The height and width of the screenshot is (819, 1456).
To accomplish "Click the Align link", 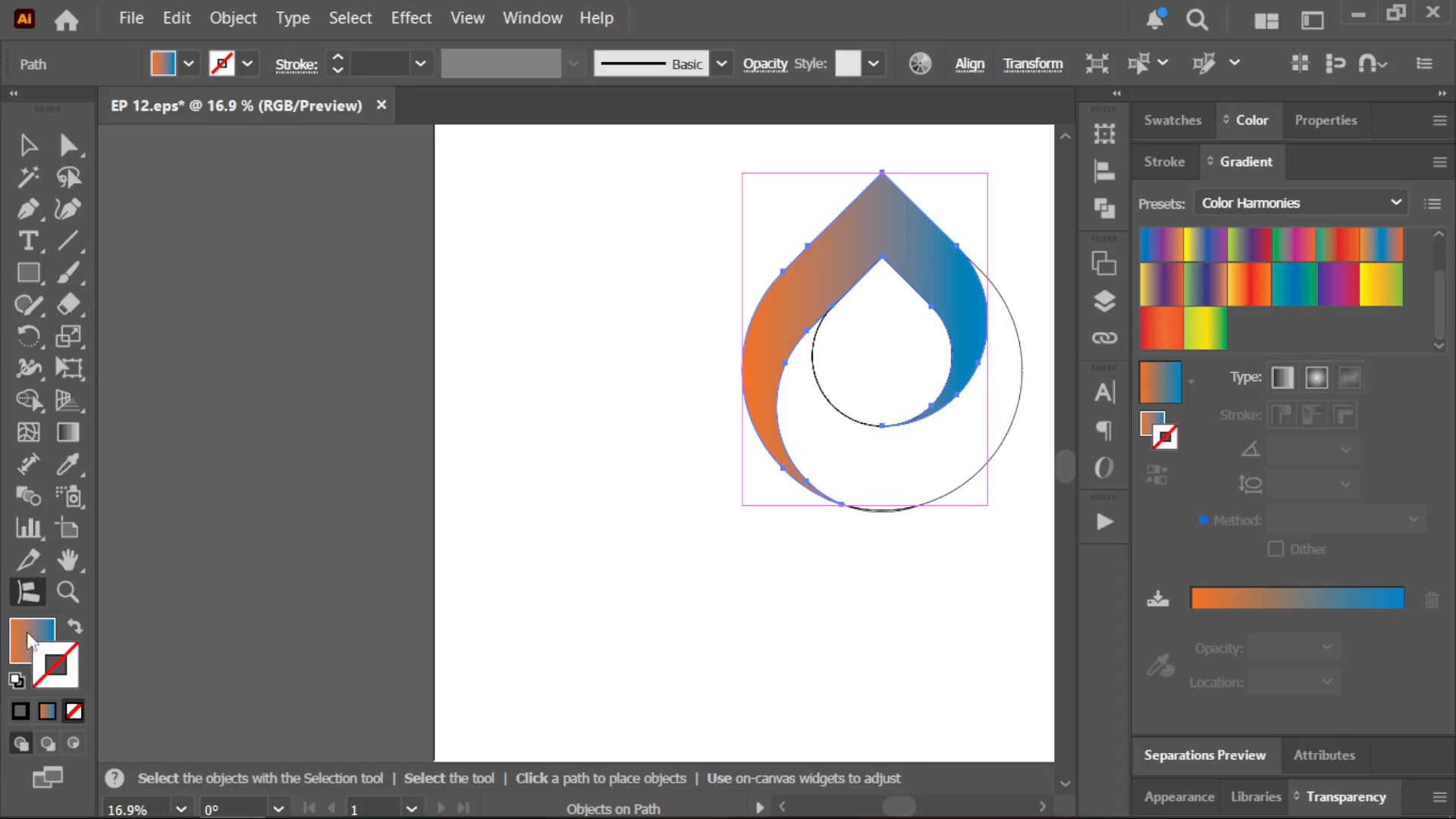I will 970,64.
